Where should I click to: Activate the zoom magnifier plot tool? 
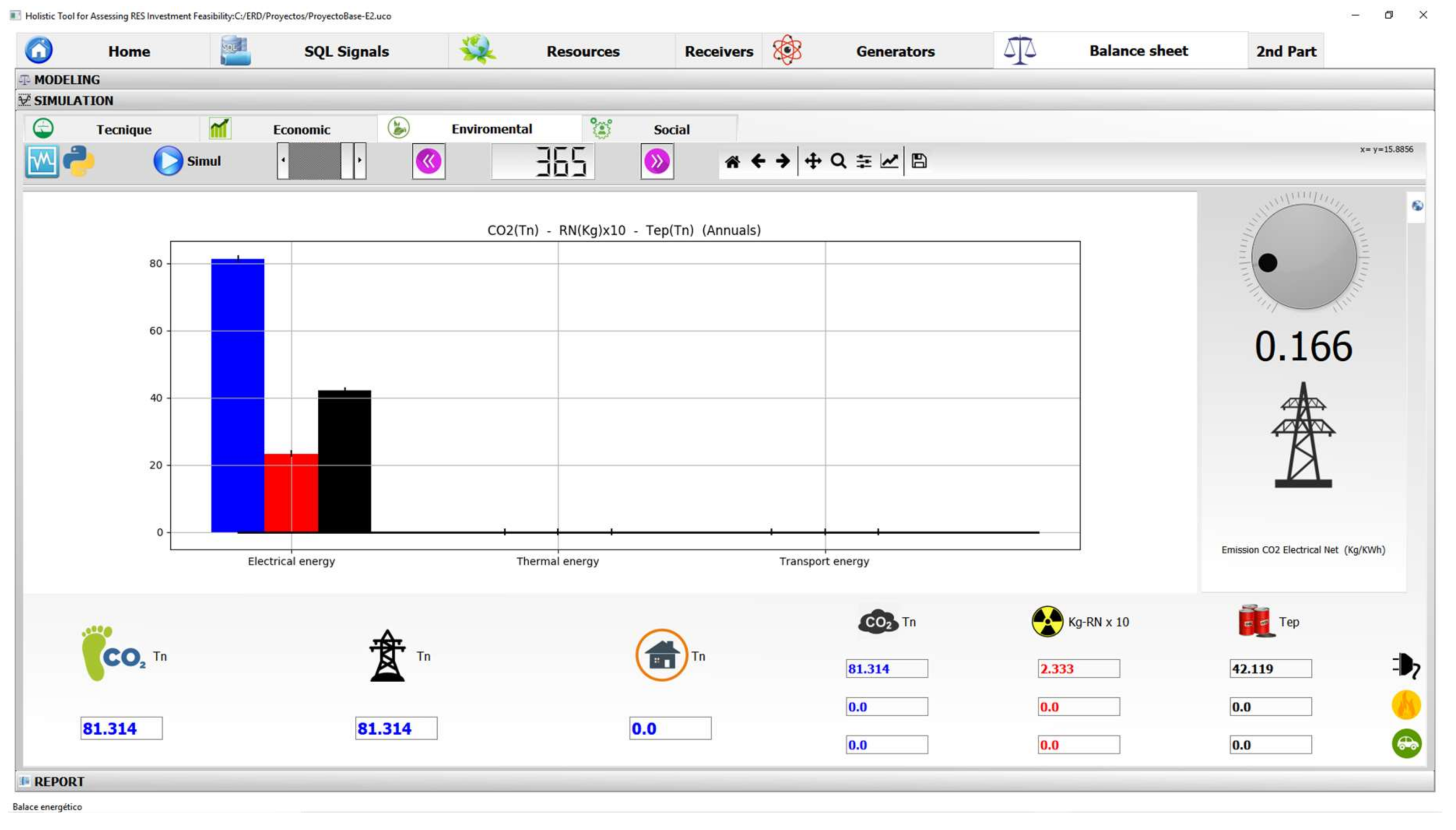point(838,161)
